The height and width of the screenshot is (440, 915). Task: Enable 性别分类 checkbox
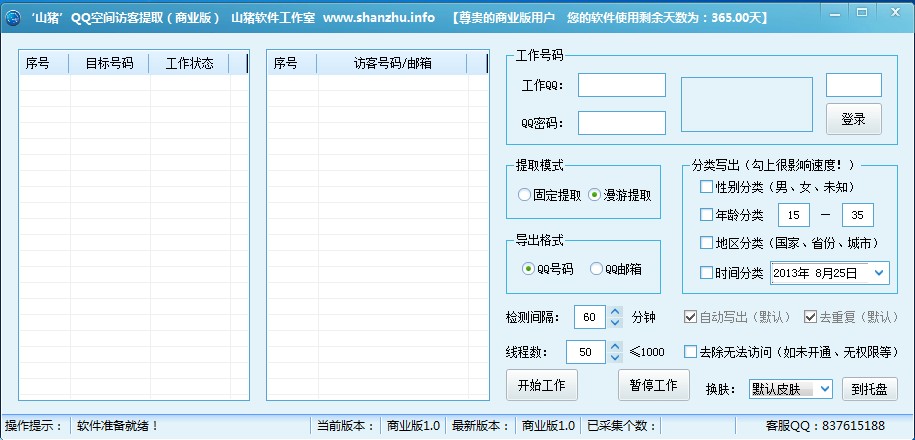[706, 187]
